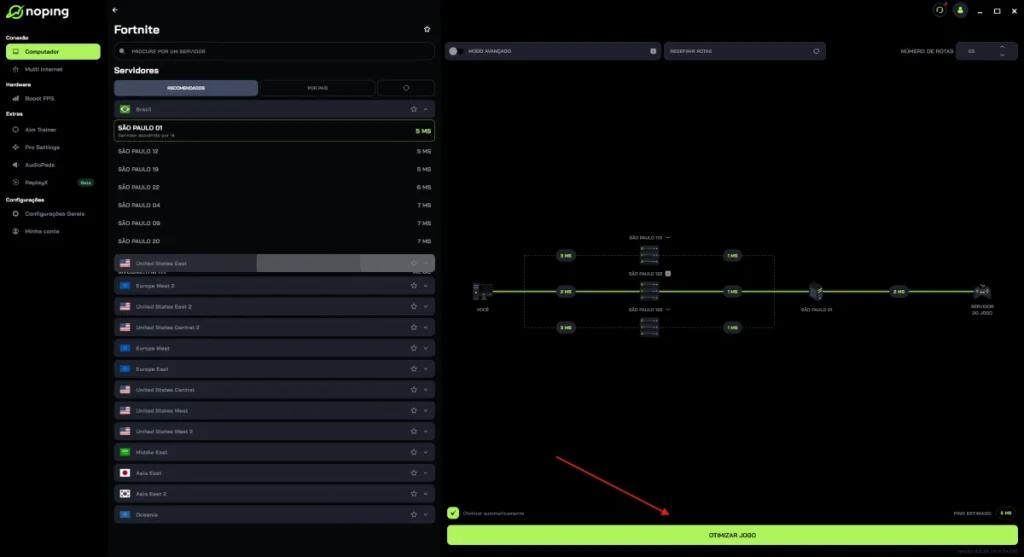Switch to the Por País tab
Screen dimensions: 1024x557
pos(317,88)
